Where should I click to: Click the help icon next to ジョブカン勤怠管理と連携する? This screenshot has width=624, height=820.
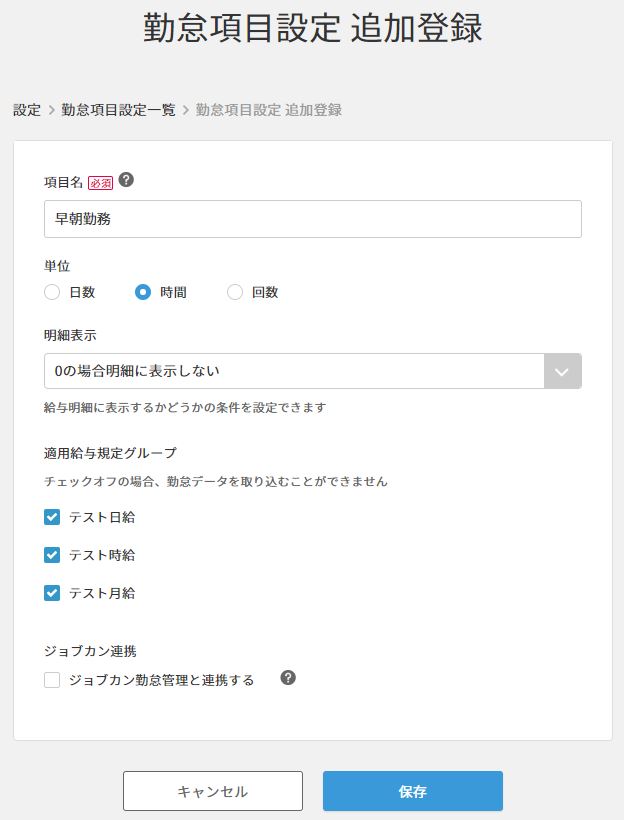[288, 678]
